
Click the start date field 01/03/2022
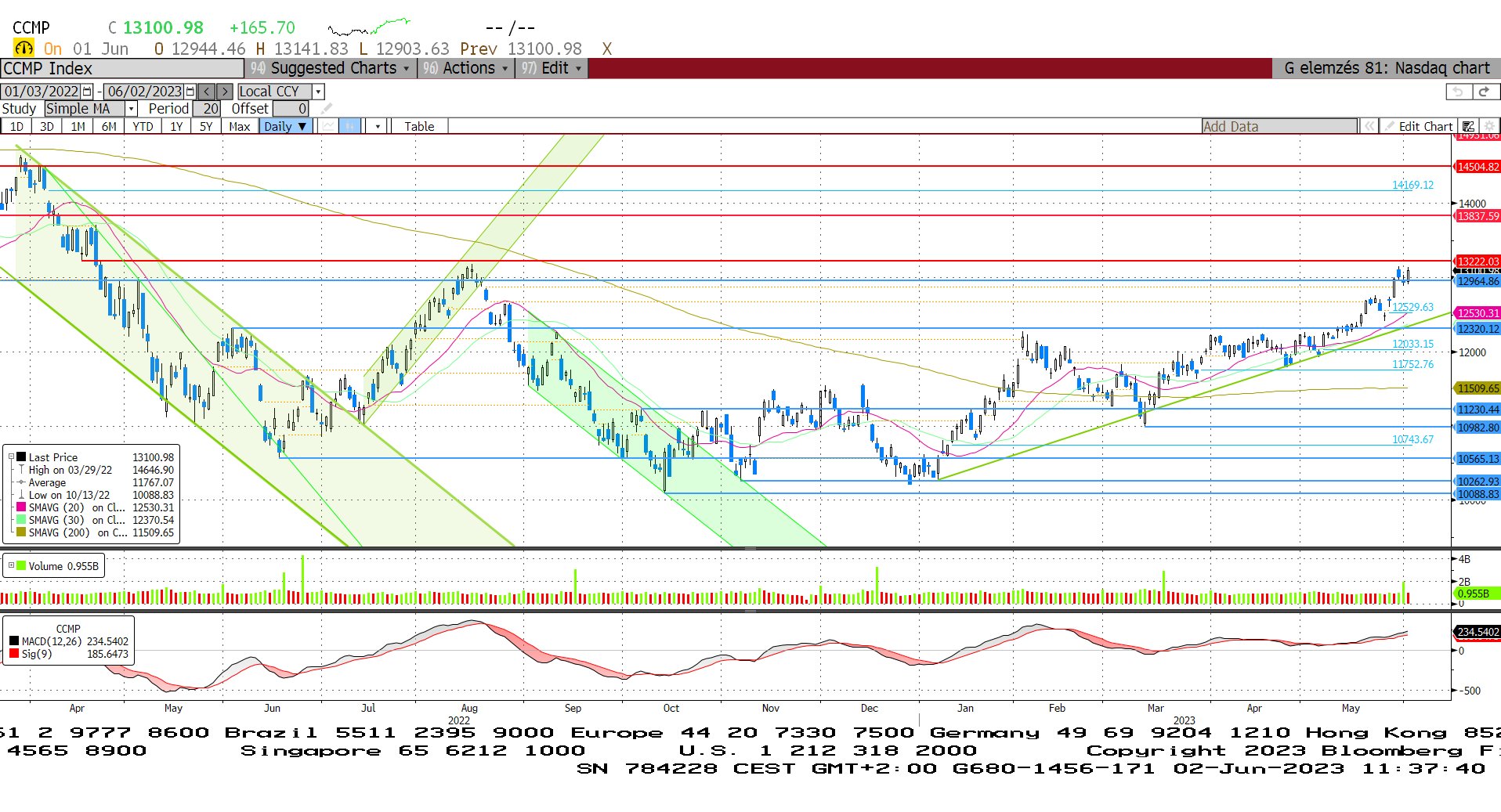(42, 92)
